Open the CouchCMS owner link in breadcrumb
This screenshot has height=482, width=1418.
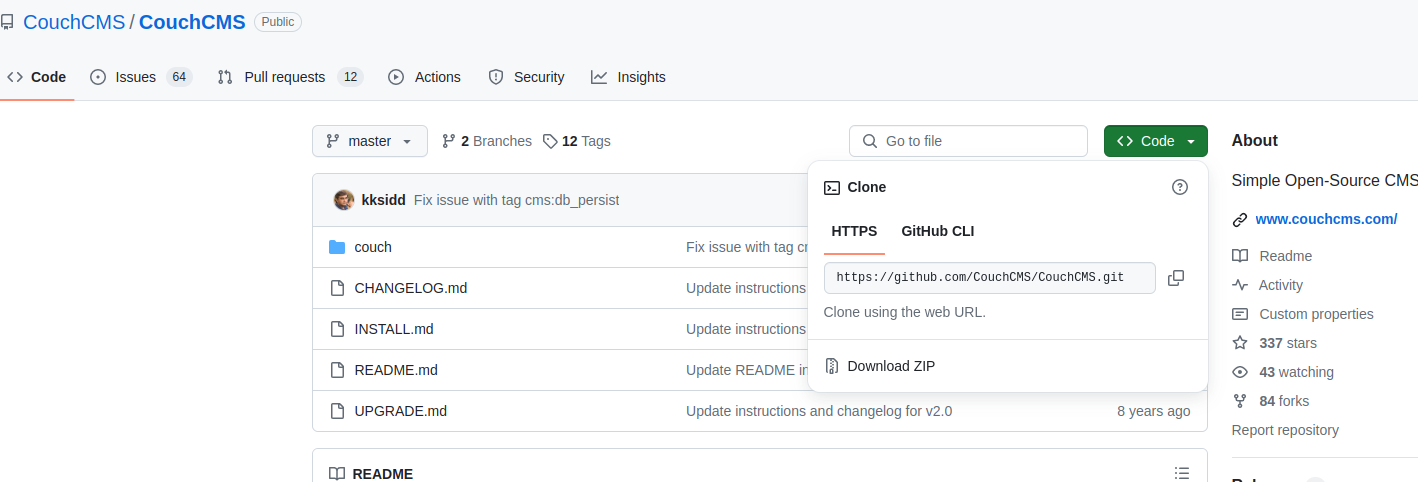point(74,22)
